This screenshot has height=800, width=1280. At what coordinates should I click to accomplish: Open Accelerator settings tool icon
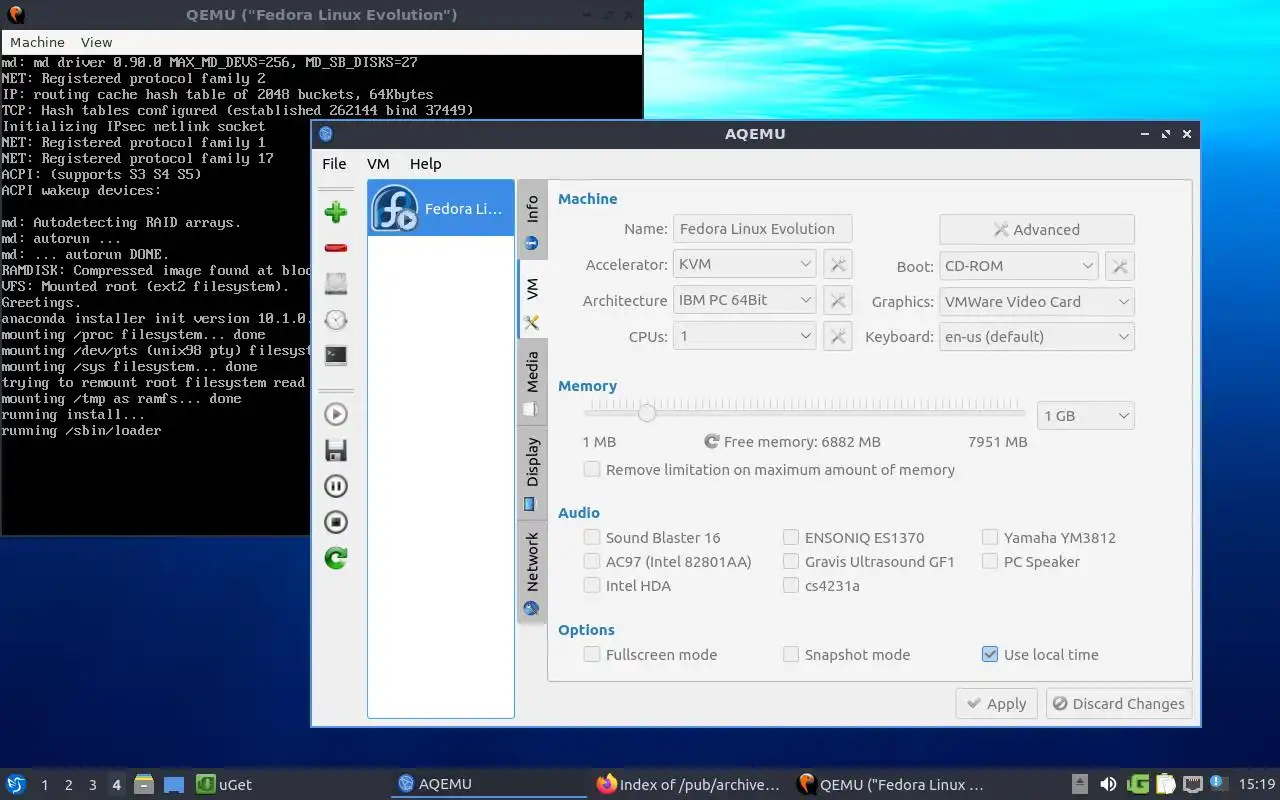[x=838, y=265]
